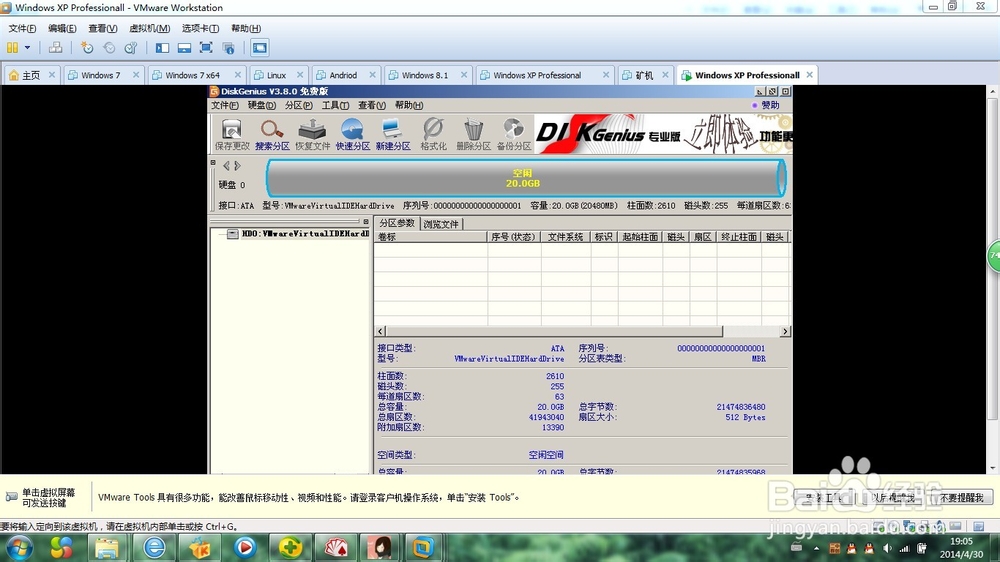This screenshot has width=1000, height=562.
Task: Switch to the Andriod tab
Action: [x=343, y=75]
